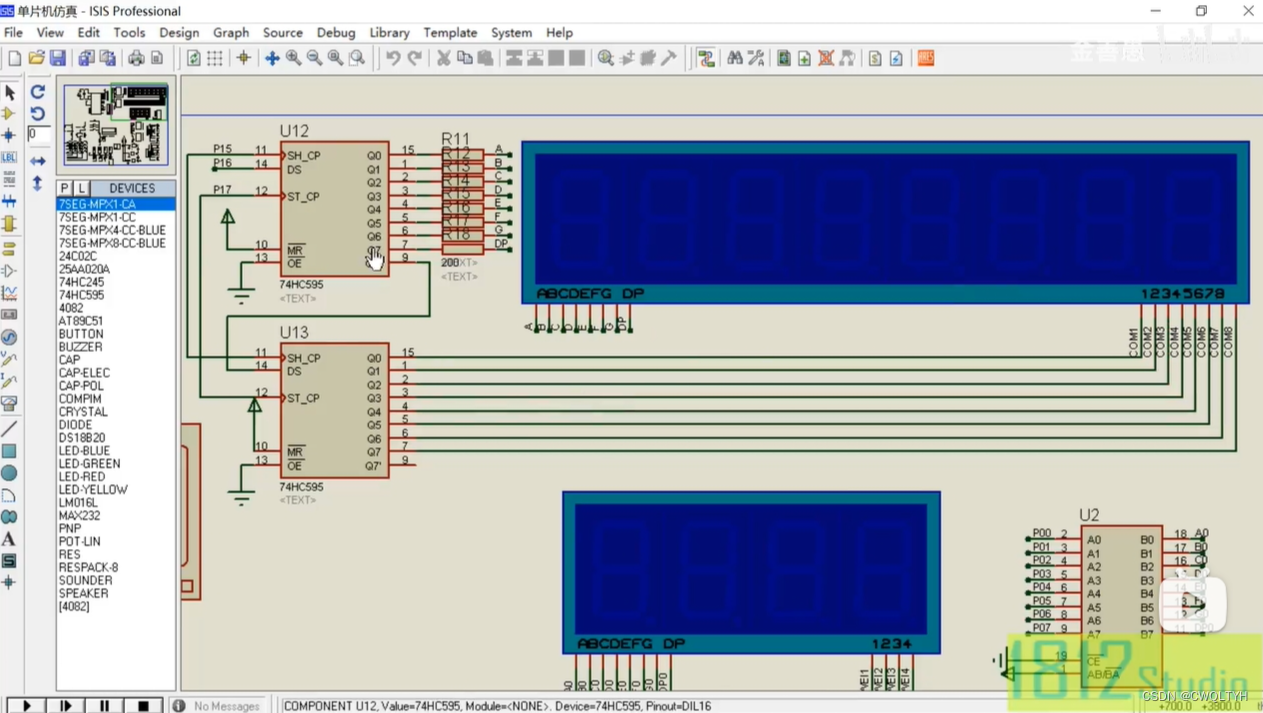
Task: Click the rotate anticlockwise icon
Action: point(38,113)
